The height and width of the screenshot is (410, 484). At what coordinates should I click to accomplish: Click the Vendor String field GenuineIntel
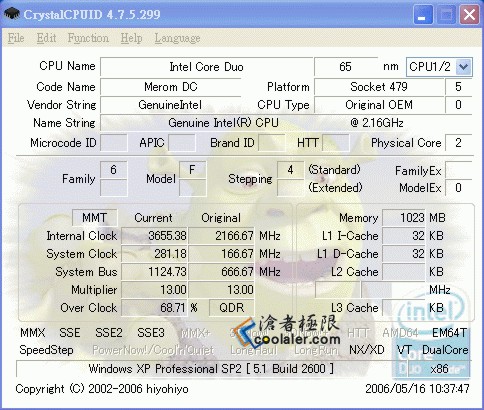pyautogui.click(x=171, y=105)
